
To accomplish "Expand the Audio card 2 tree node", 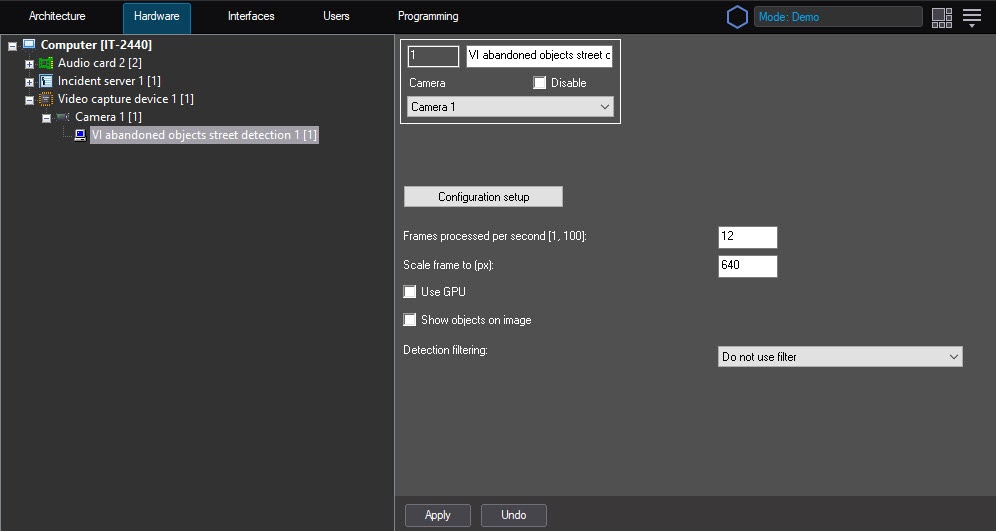I will click(29, 64).
